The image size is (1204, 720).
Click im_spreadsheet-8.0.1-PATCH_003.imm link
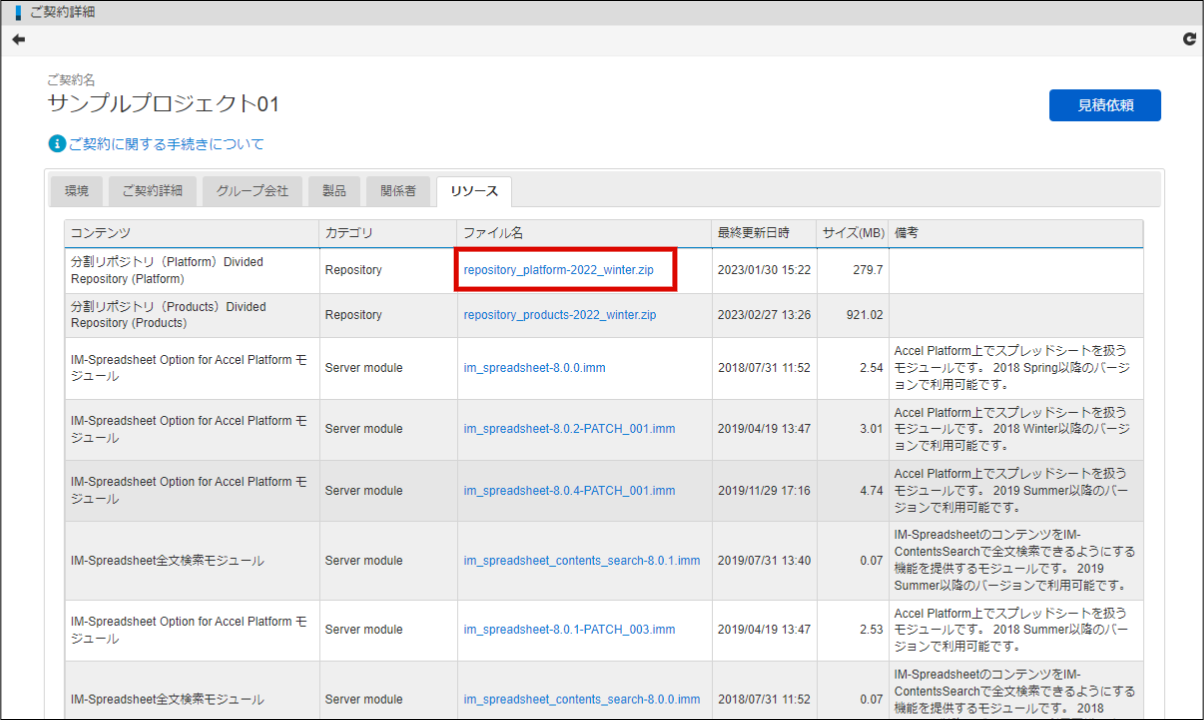tap(569, 630)
